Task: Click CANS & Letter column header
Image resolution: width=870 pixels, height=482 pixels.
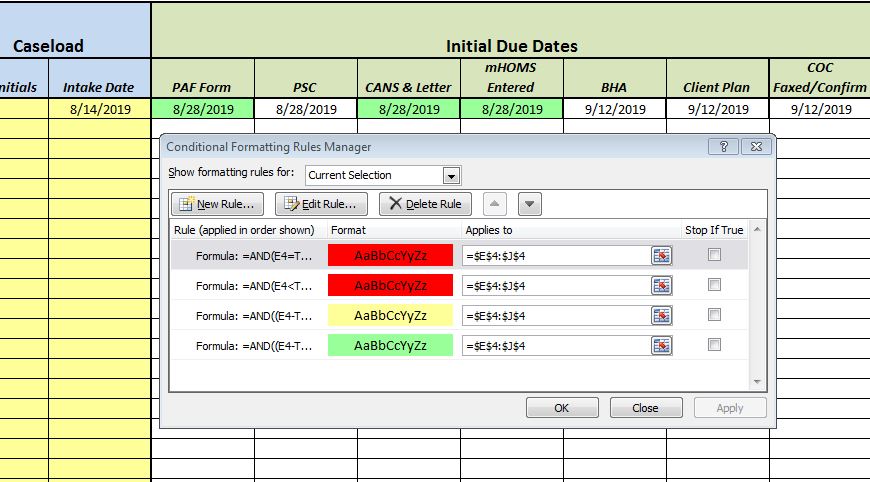Action: pyautogui.click(x=409, y=79)
